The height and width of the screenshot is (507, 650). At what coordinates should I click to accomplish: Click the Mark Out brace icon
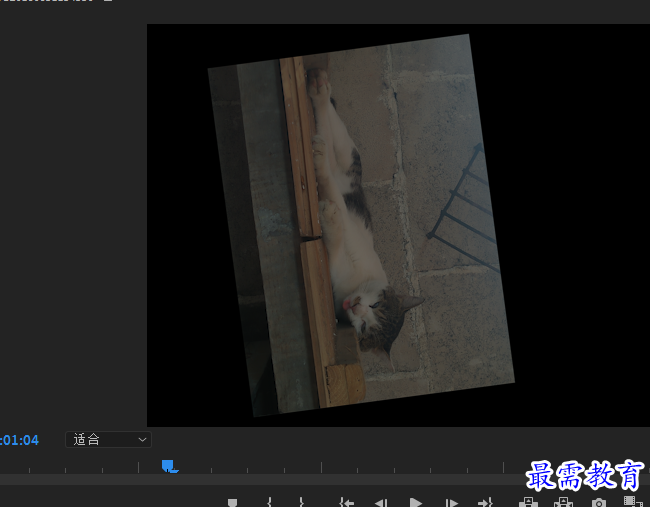click(301, 502)
